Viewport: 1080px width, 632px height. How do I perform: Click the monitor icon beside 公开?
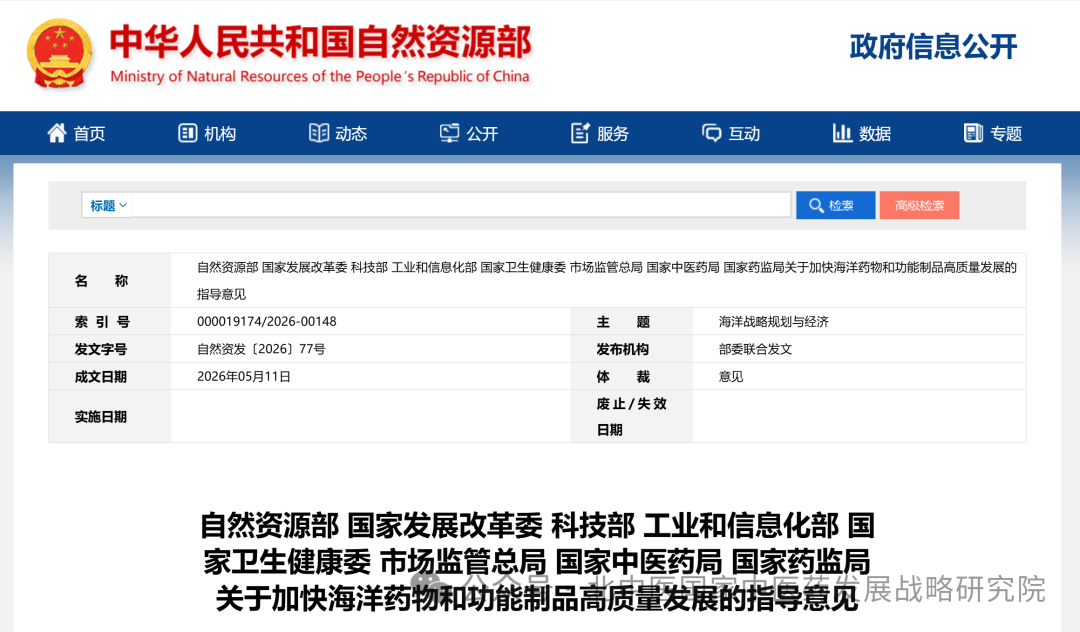pyautogui.click(x=449, y=133)
